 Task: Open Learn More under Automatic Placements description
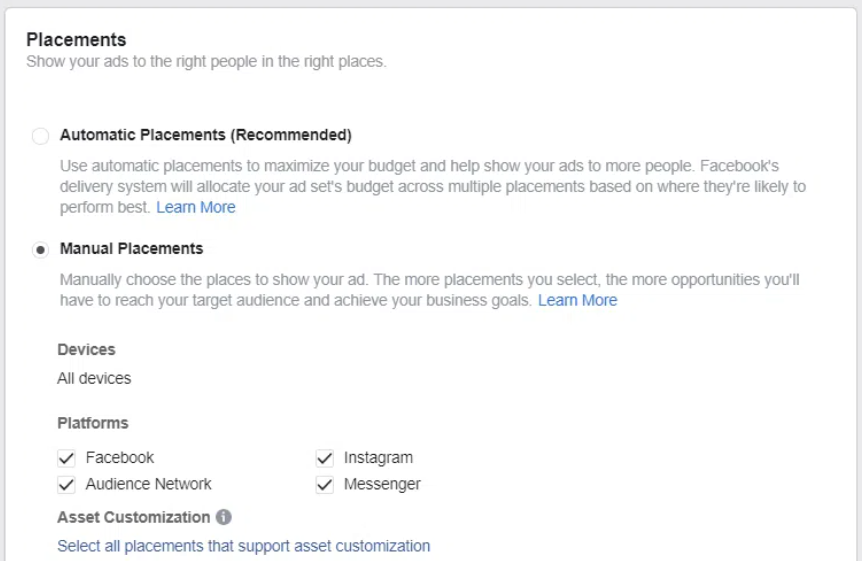pos(196,207)
